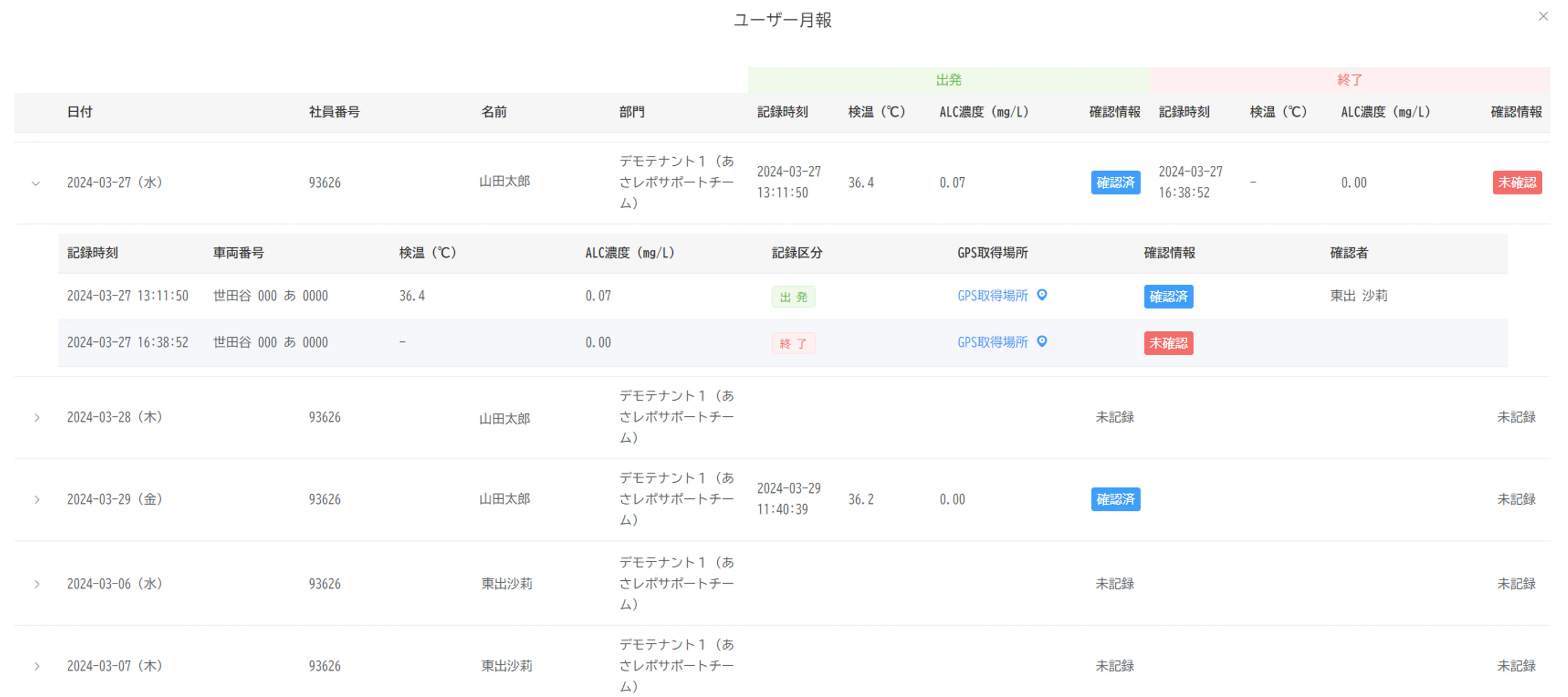The width and height of the screenshot is (1568, 697).
Task: Click vehicle 世田谷 000 あ 0000 in 13:11:50 row
Action: (270, 296)
